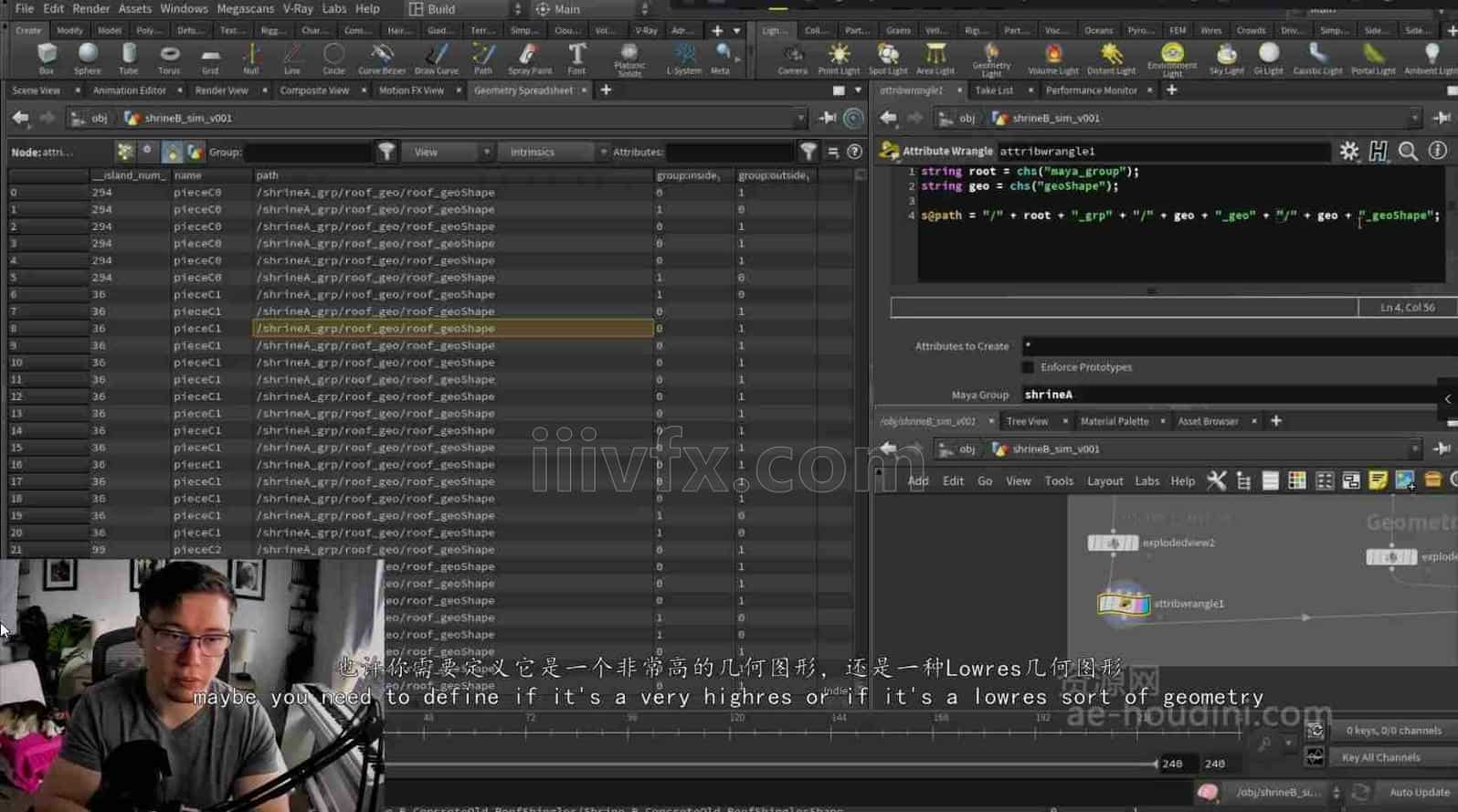Select the L-System tool
1458x812 pixels.
pyautogui.click(x=684, y=58)
